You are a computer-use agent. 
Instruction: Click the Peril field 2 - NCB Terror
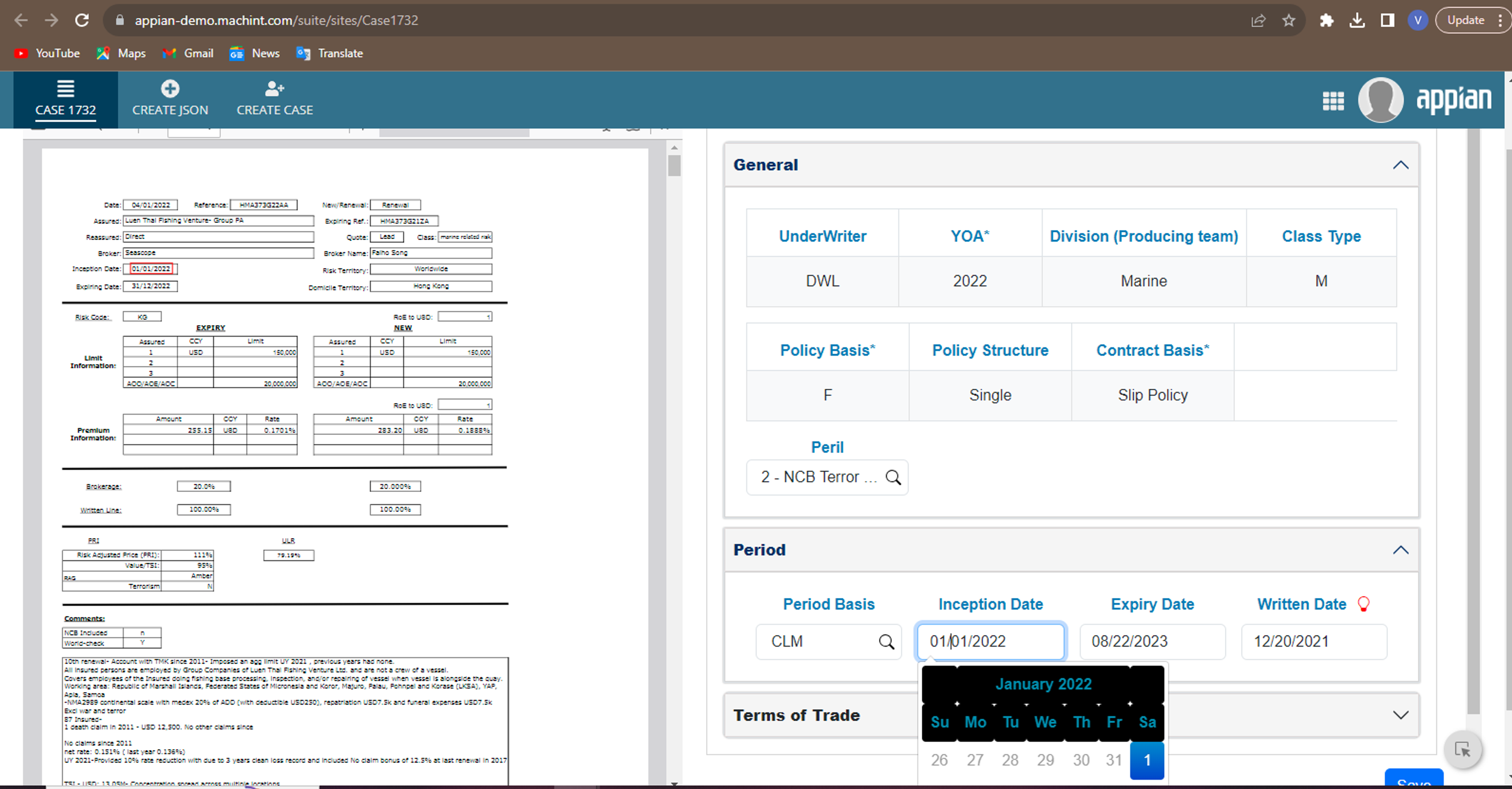coord(827,477)
